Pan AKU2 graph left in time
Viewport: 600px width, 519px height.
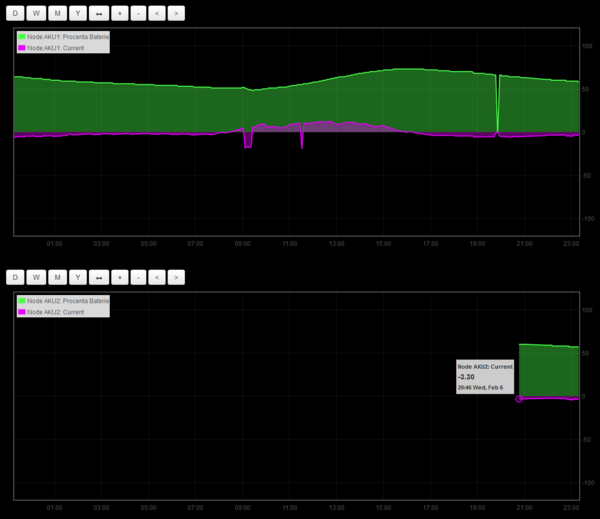tap(157, 277)
